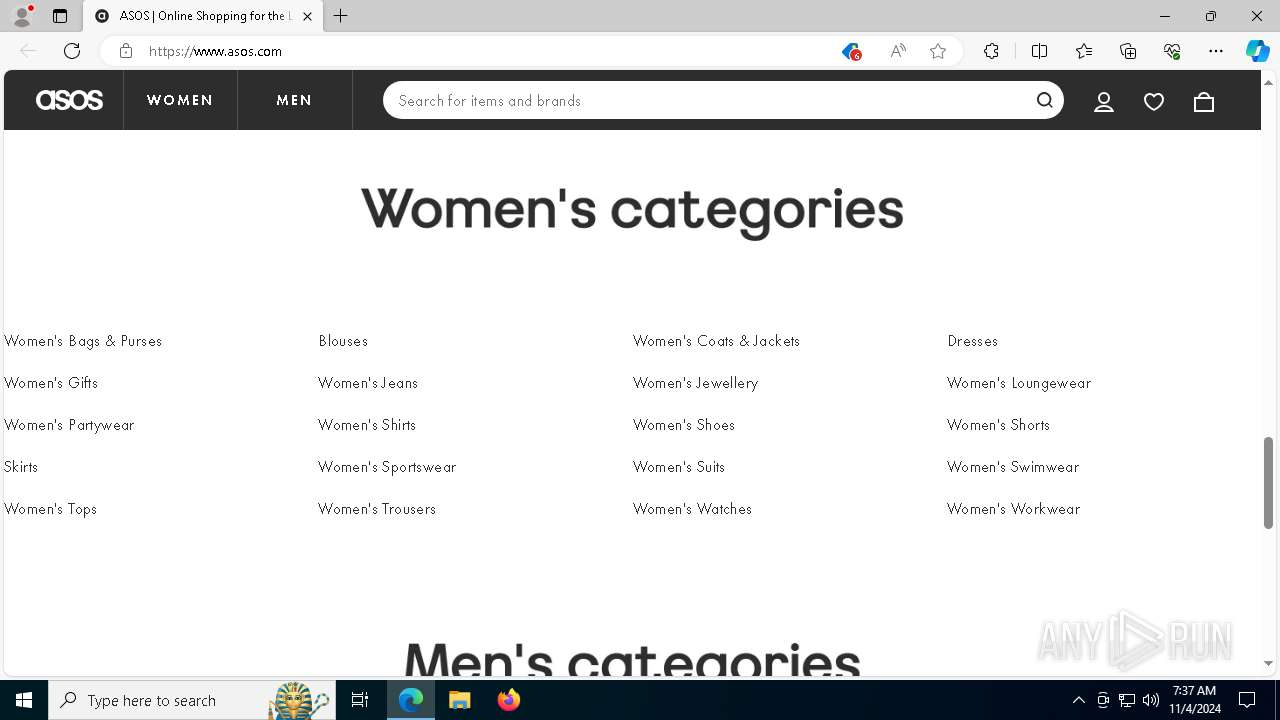1280x720 pixels.
Task: Open Skirts link
Action: pyautogui.click(x=21, y=467)
